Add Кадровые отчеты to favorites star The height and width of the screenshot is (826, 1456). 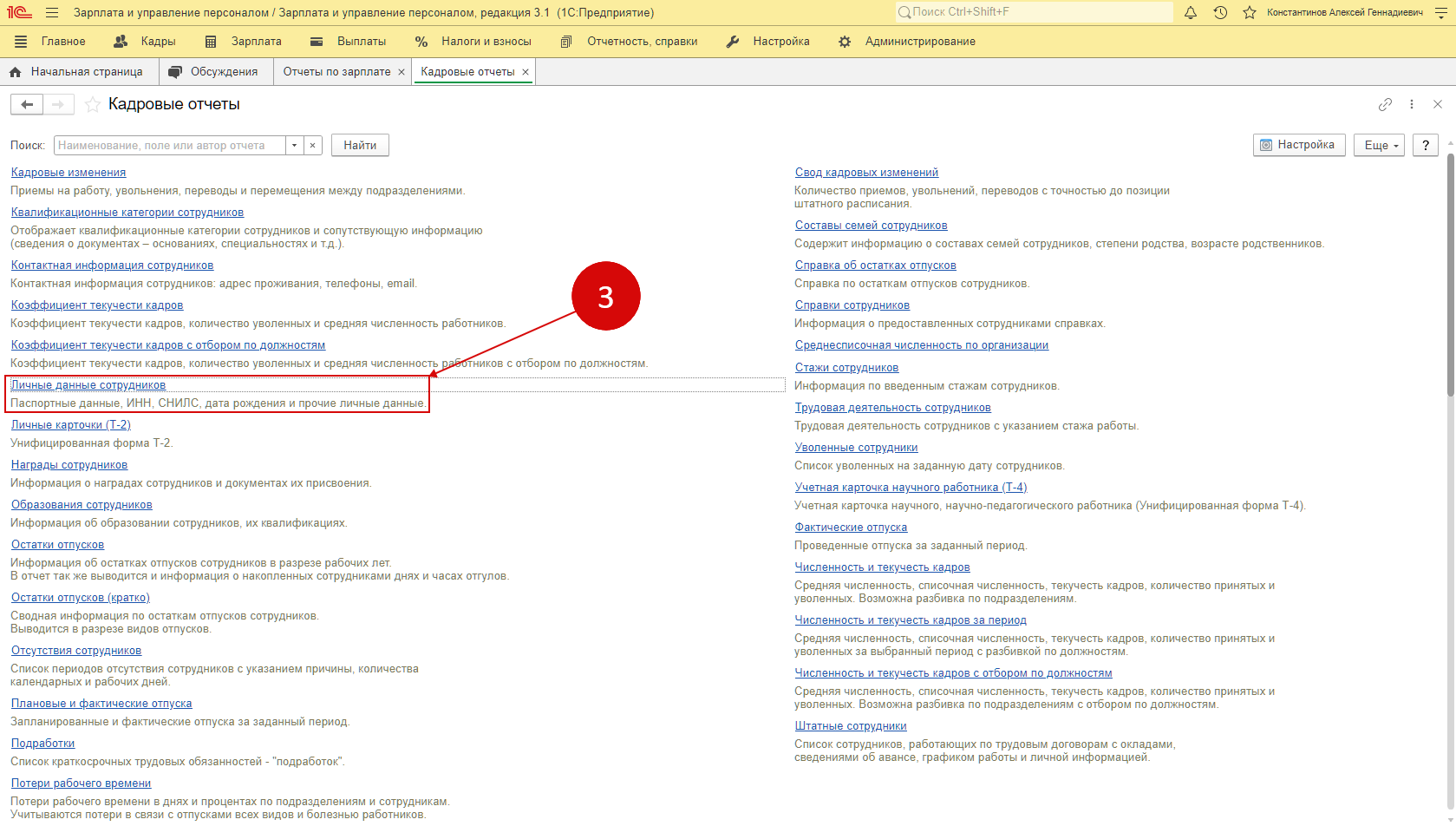point(92,105)
